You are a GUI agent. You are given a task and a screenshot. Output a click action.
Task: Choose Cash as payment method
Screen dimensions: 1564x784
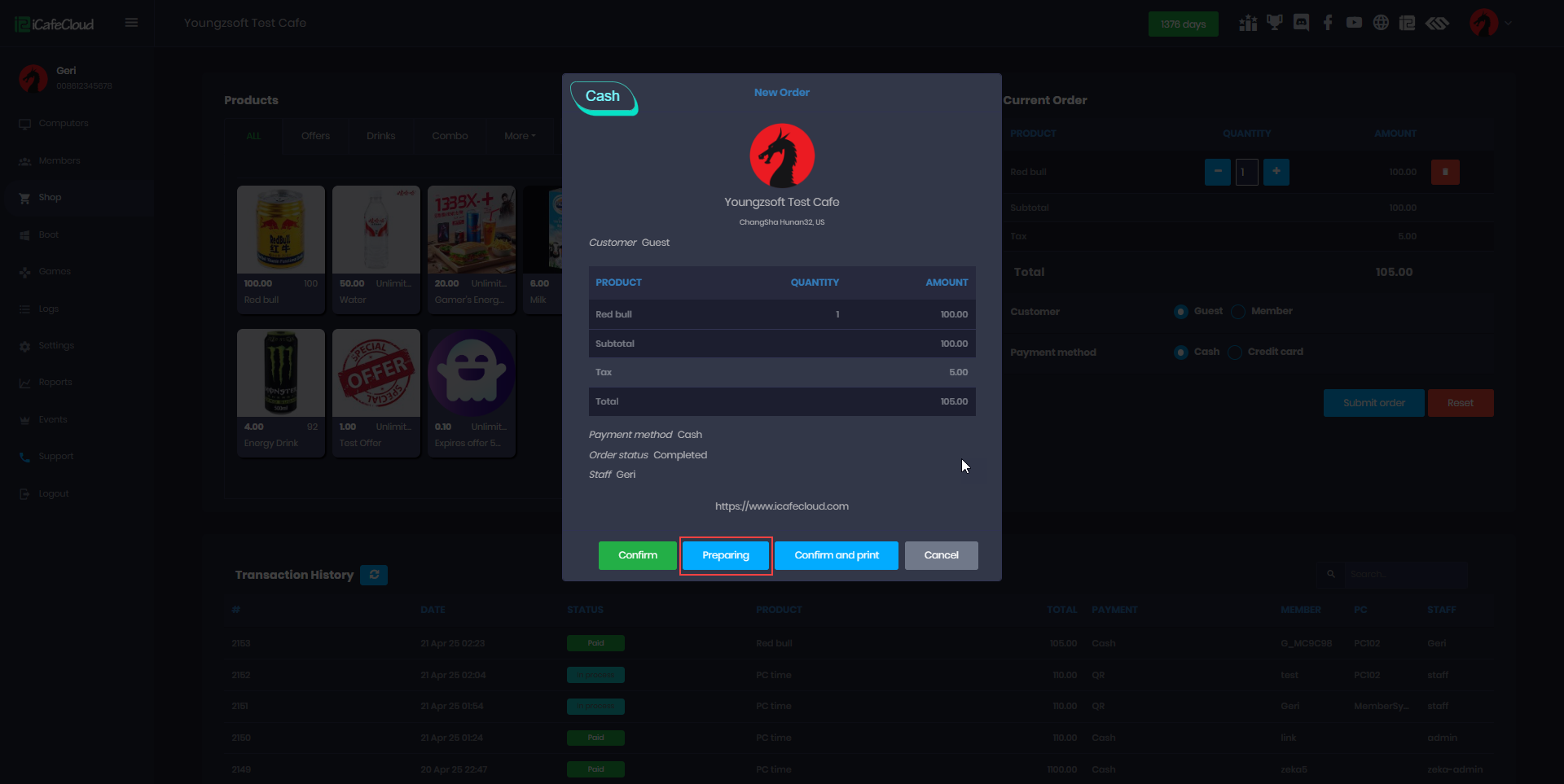coord(1180,353)
